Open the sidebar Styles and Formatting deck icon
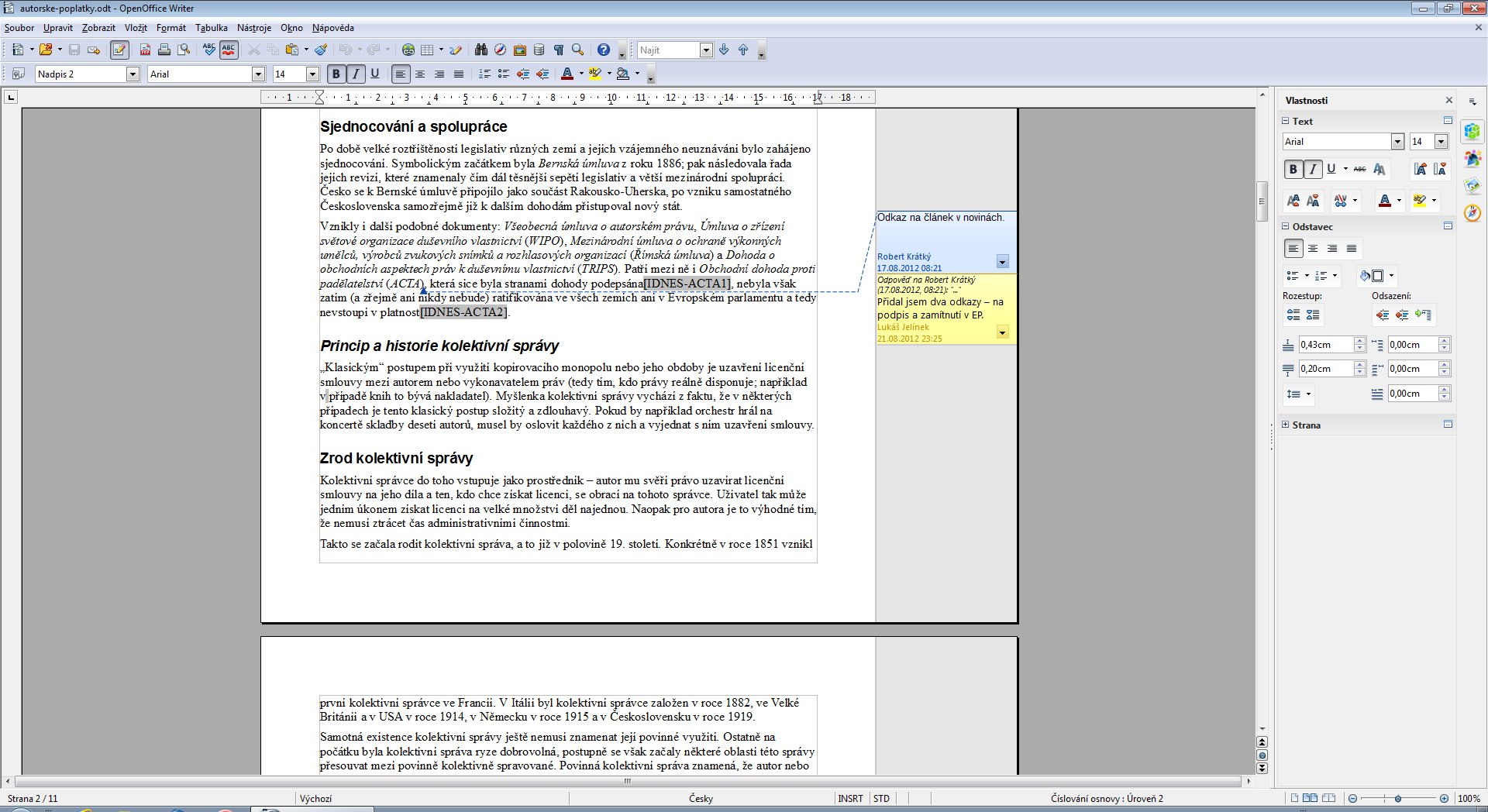Screen dimensions: 1488x812 (x=1472, y=159)
